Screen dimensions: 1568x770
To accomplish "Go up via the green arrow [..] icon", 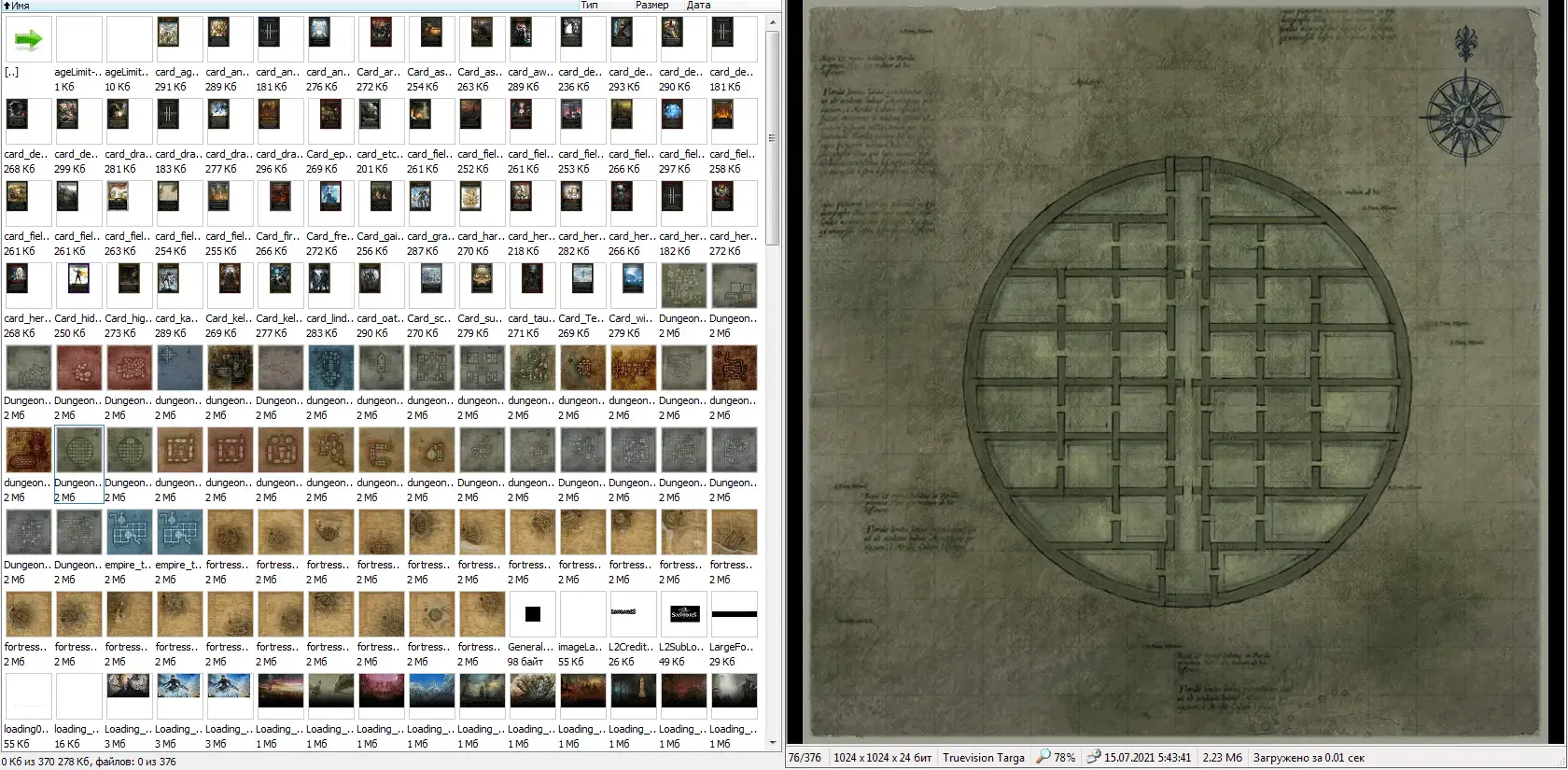I will (29, 39).
